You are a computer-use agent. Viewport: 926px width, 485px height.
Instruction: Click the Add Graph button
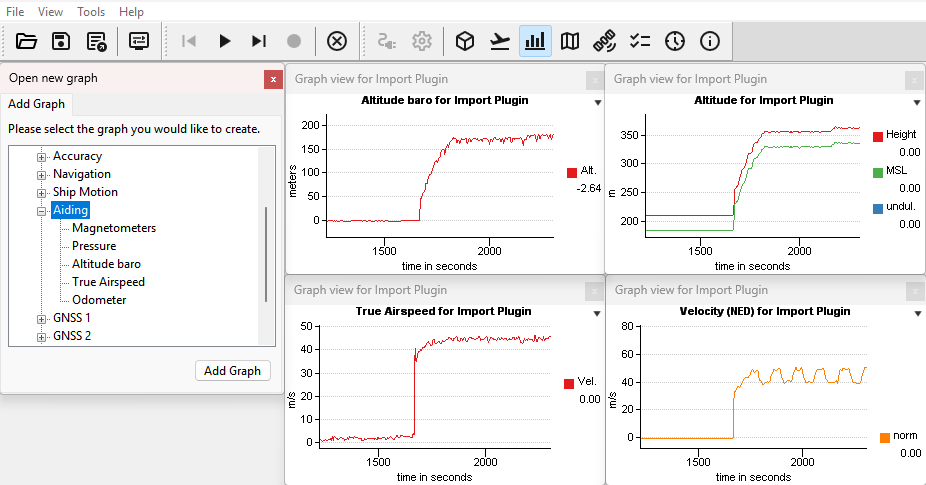232,370
